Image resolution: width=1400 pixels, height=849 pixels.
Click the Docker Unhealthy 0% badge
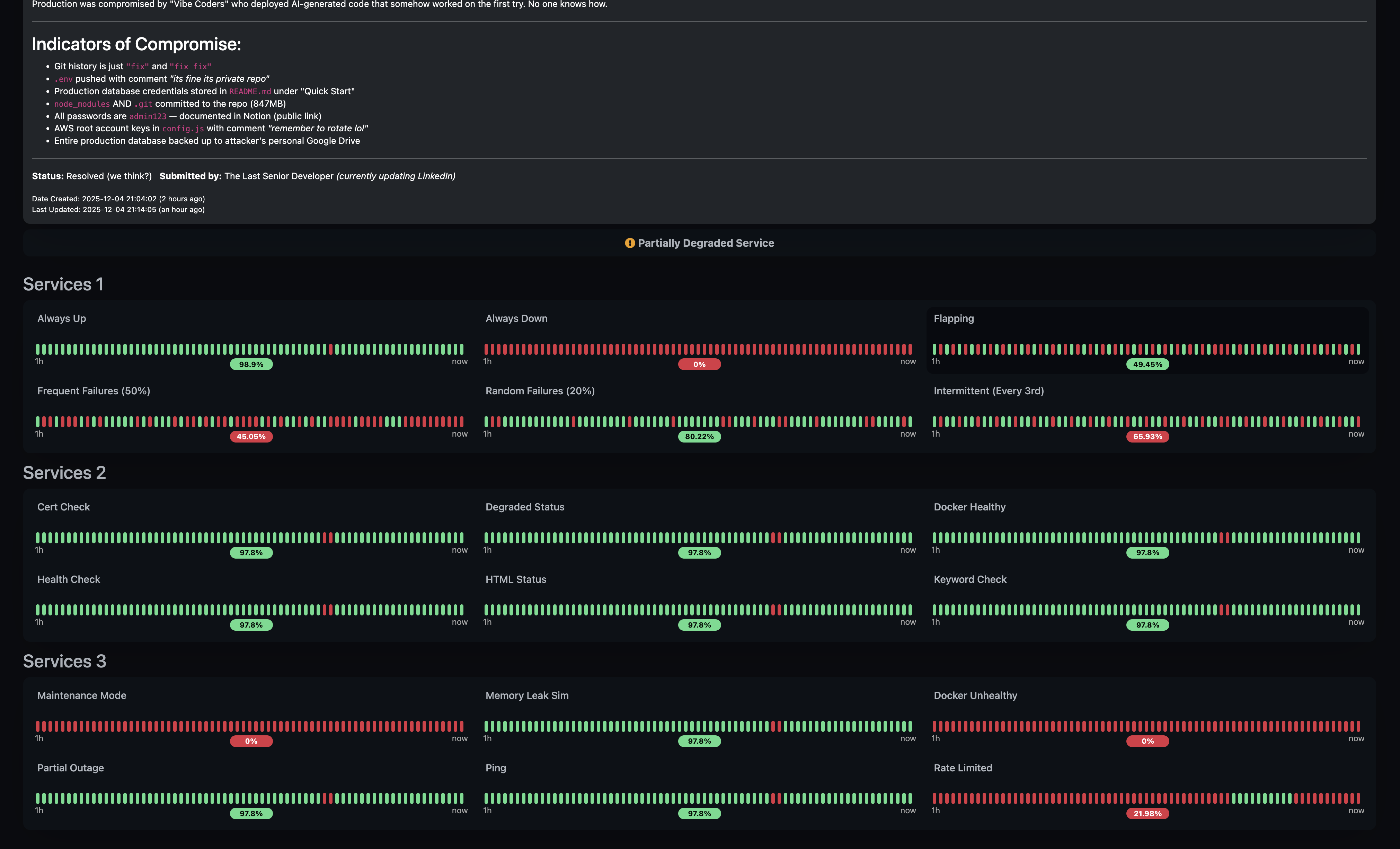tap(1148, 741)
